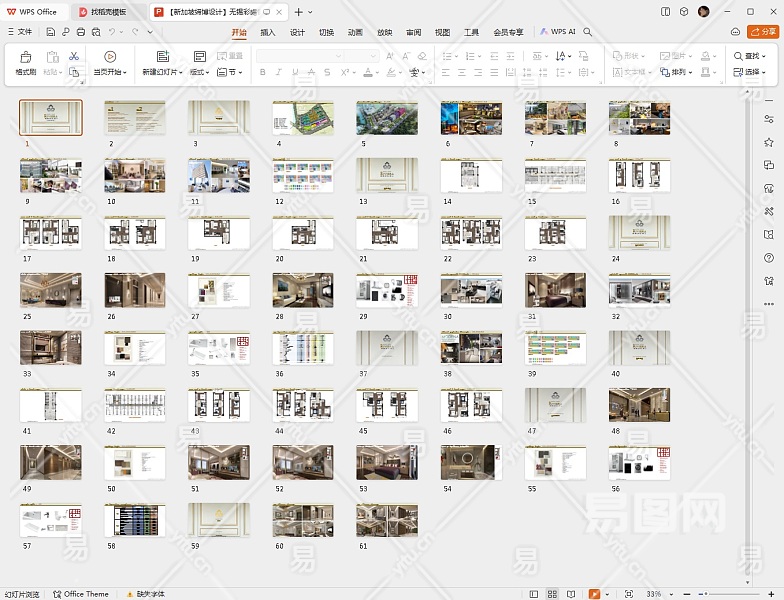Toggle slide sorter grid view button
Screen dimensions: 784x600
(x=551, y=594)
